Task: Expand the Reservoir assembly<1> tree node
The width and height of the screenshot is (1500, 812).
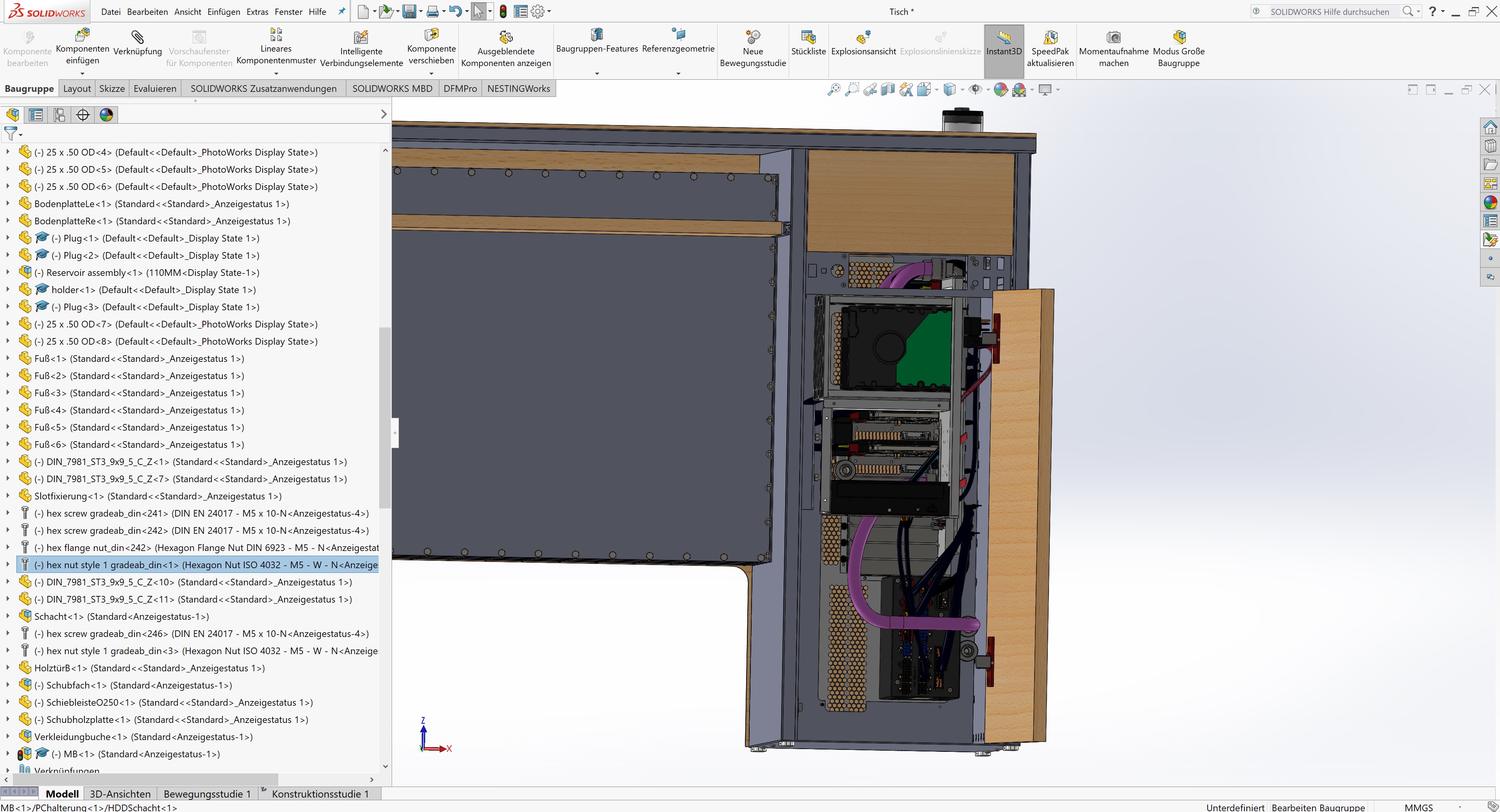Action: [7, 272]
